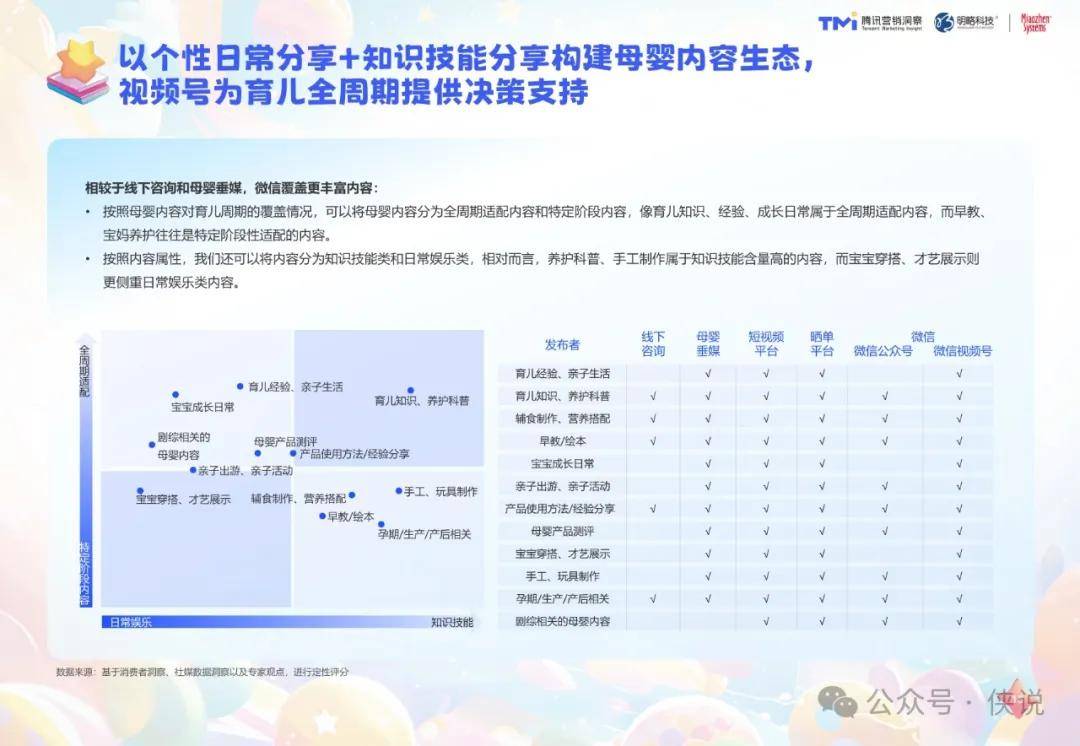Select the 育儿知识、养护科普 dot in the chart
This screenshot has width=1080, height=746.
(x=411, y=391)
